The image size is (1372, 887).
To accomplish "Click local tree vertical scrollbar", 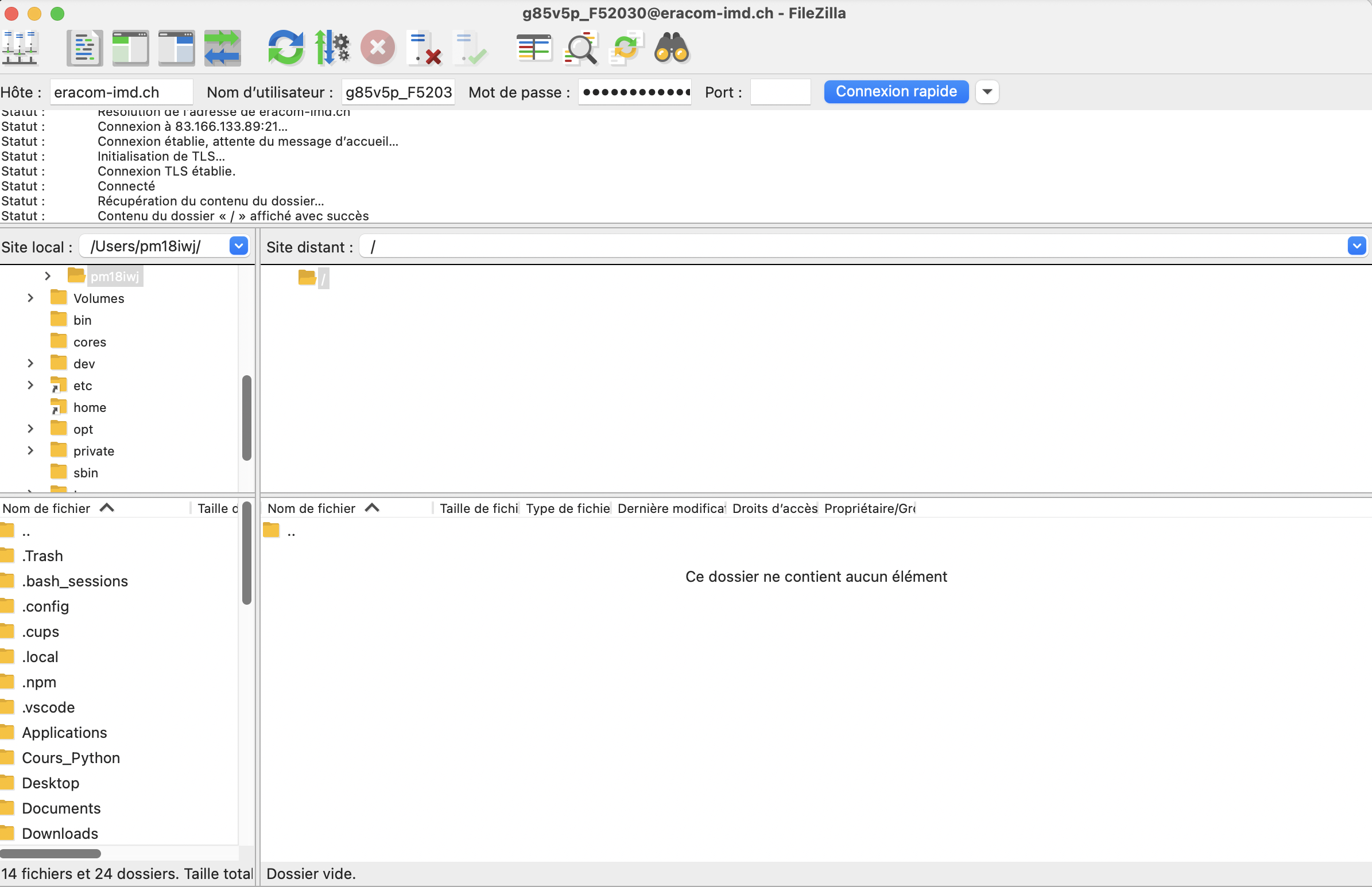I will (x=247, y=418).
